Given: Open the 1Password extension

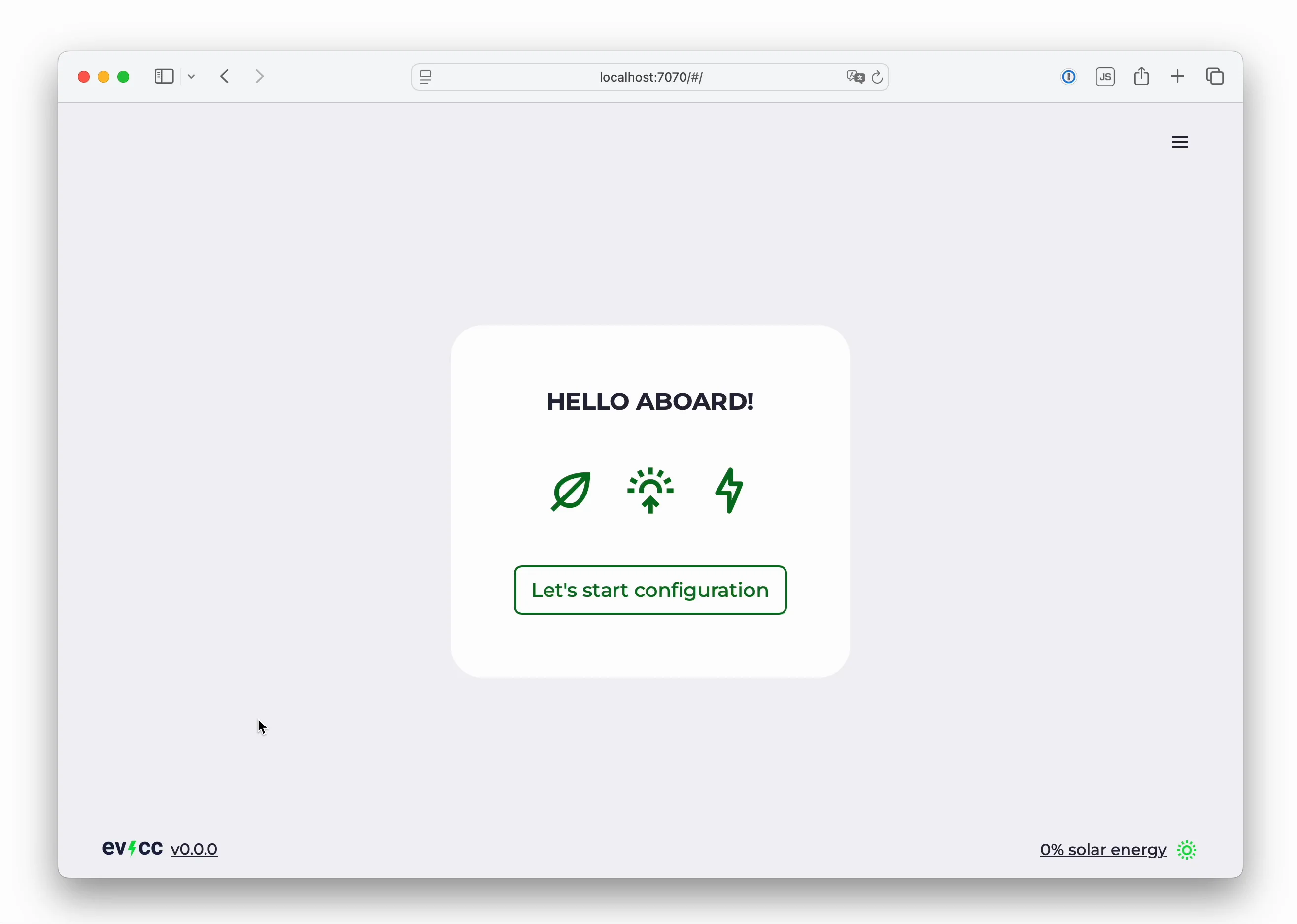Looking at the screenshot, I should click(x=1068, y=77).
